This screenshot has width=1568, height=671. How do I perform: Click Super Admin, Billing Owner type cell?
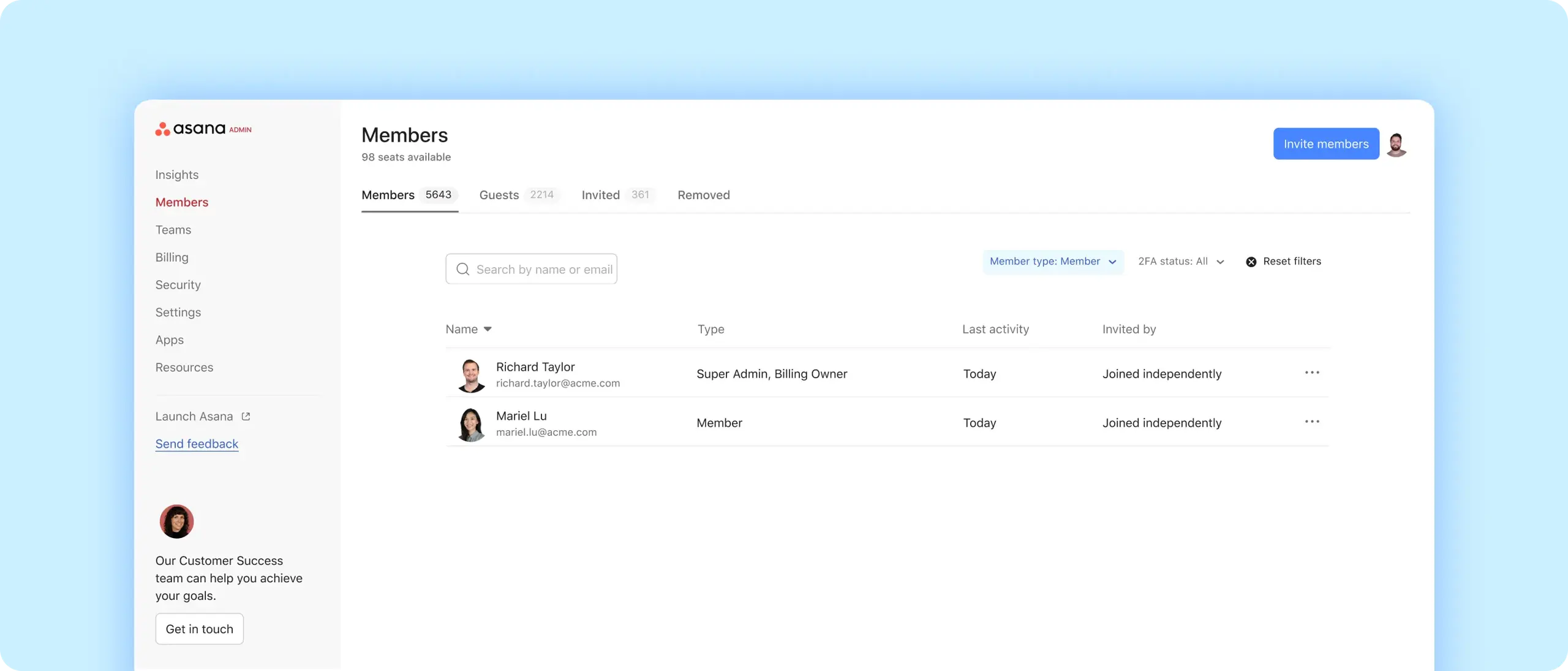click(772, 374)
